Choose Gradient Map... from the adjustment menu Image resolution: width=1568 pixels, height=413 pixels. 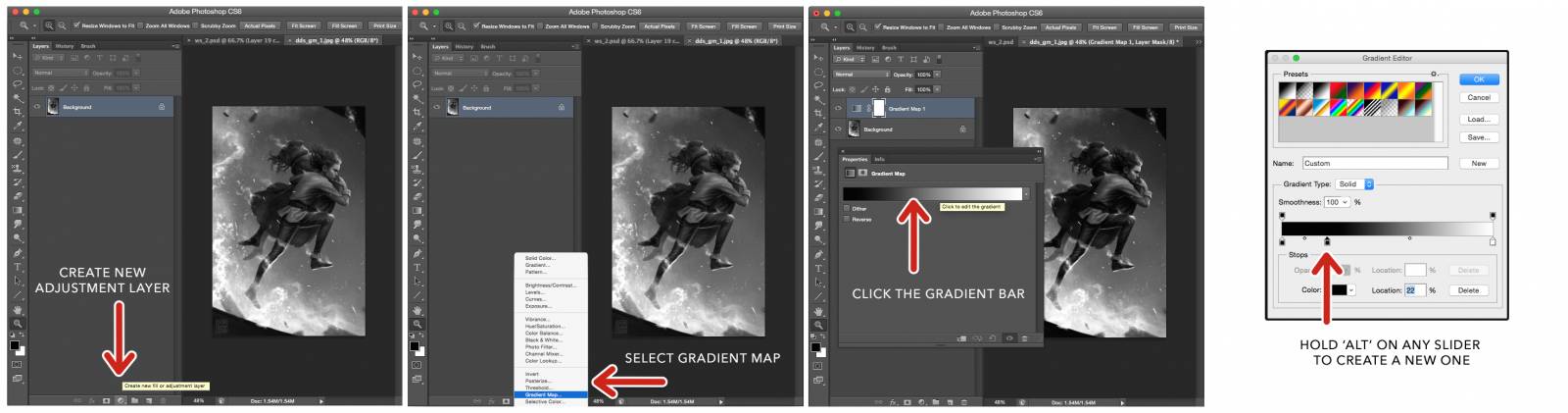[x=544, y=394]
